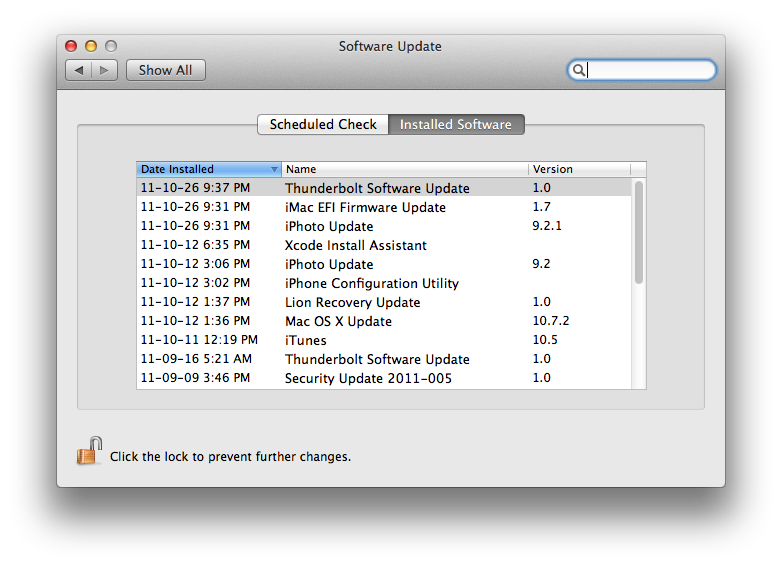The width and height of the screenshot is (782, 566).
Task: Focus the search field
Action: [642, 70]
